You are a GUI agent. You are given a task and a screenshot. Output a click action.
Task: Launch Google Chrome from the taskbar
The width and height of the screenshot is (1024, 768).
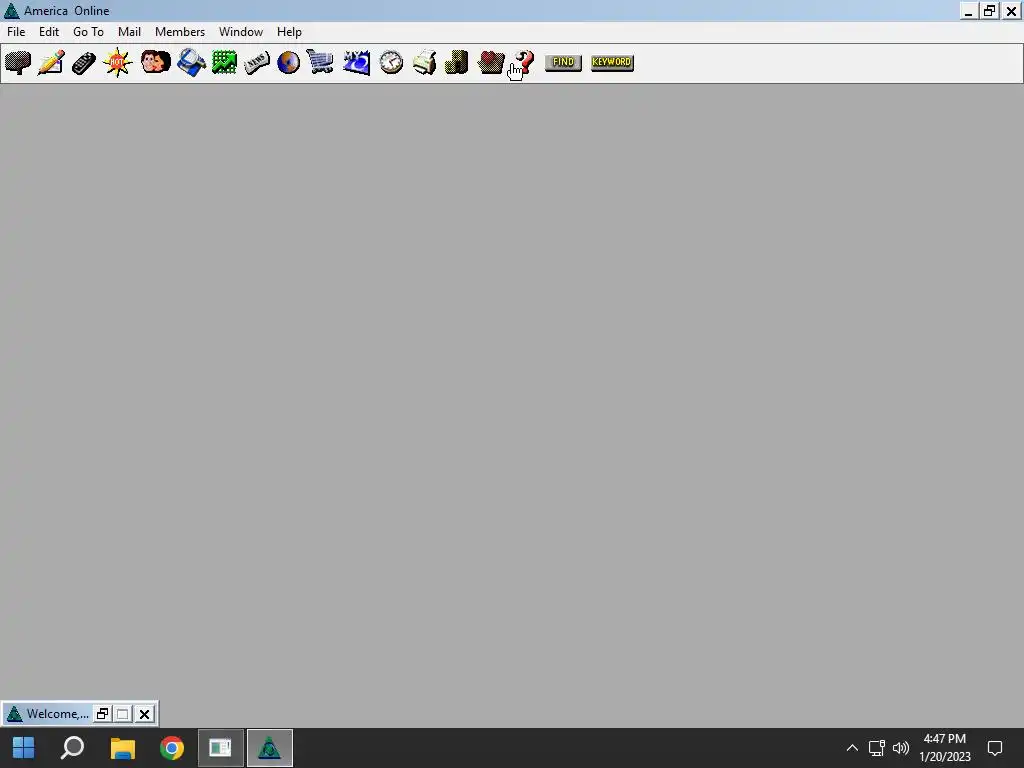pyautogui.click(x=172, y=748)
